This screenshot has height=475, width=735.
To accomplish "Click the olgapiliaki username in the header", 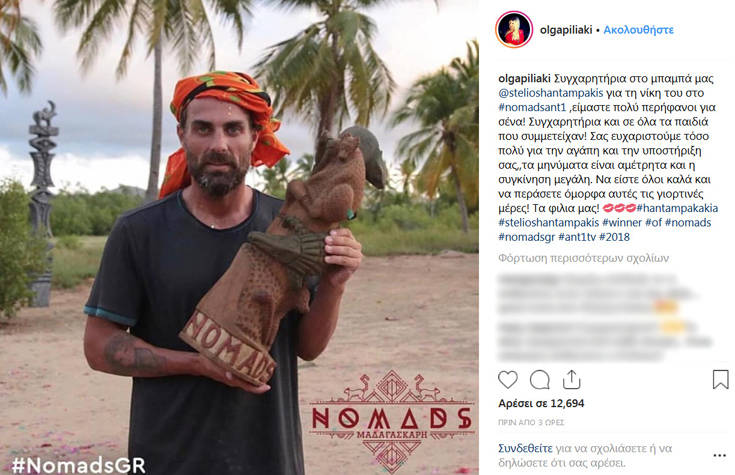I will pyautogui.click(x=566, y=30).
